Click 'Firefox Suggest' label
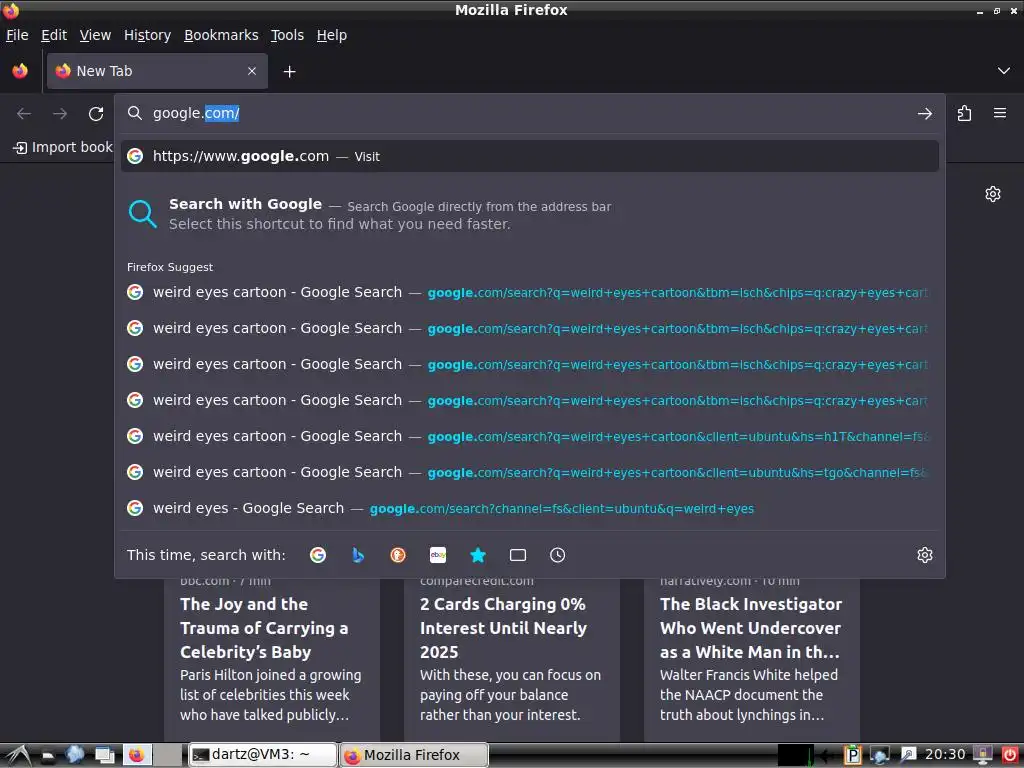1024x768 pixels. tap(170, 267)
